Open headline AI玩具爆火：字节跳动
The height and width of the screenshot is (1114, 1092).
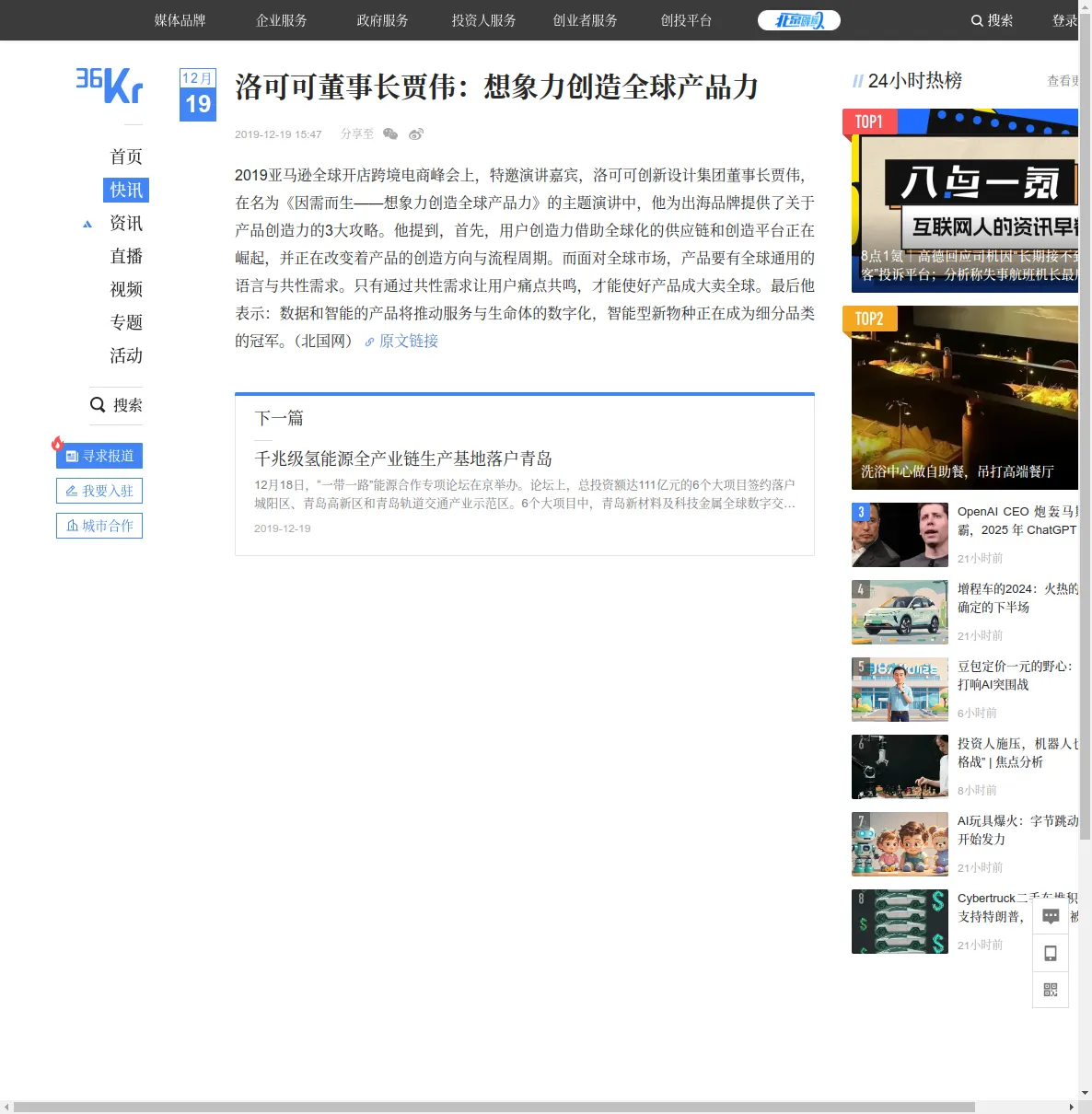(x=1017, y=830)
